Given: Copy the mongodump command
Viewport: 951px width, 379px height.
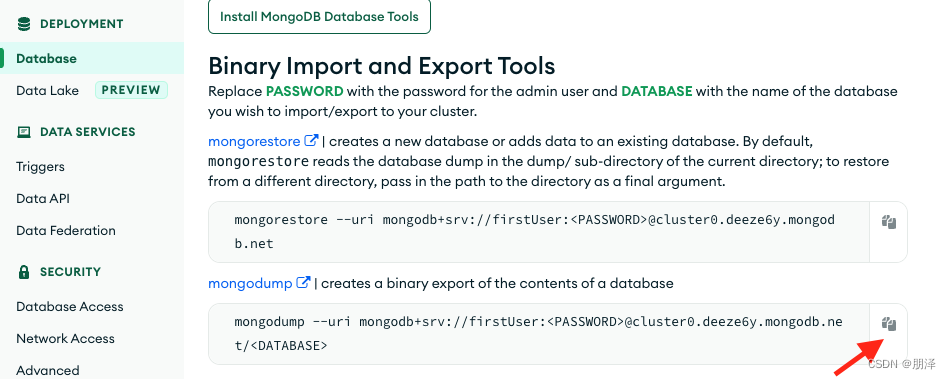Looking at the screenshot, I should point(889,324).
